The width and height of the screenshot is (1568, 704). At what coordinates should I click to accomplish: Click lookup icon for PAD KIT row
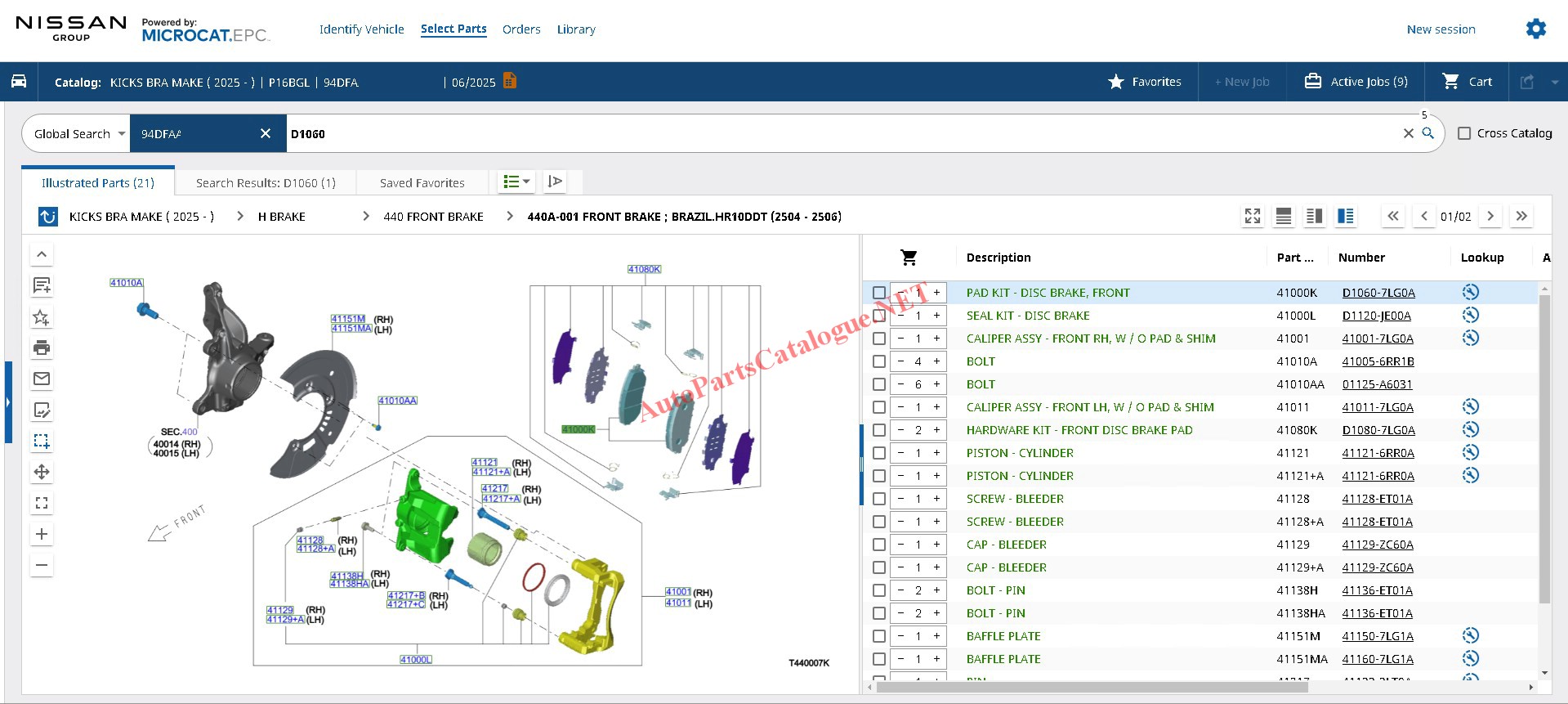coord(1470,292)
